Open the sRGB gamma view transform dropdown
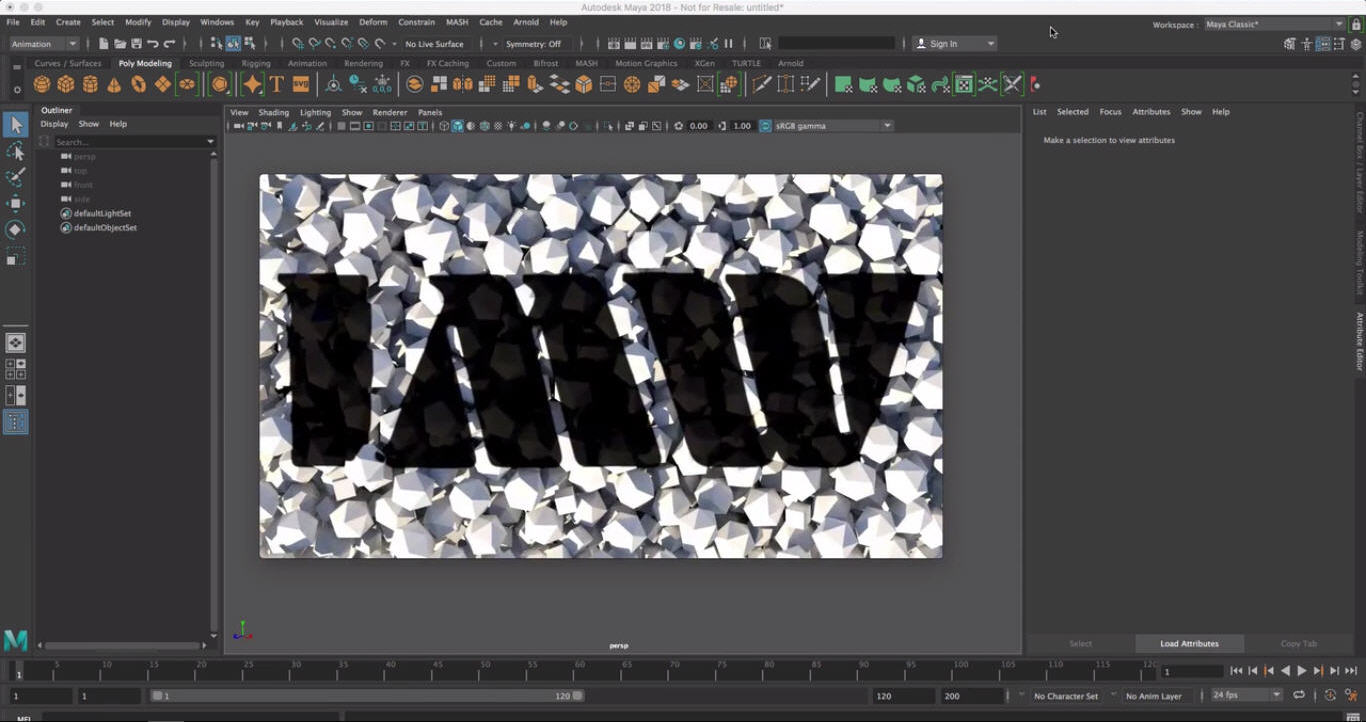 point(833,126)
